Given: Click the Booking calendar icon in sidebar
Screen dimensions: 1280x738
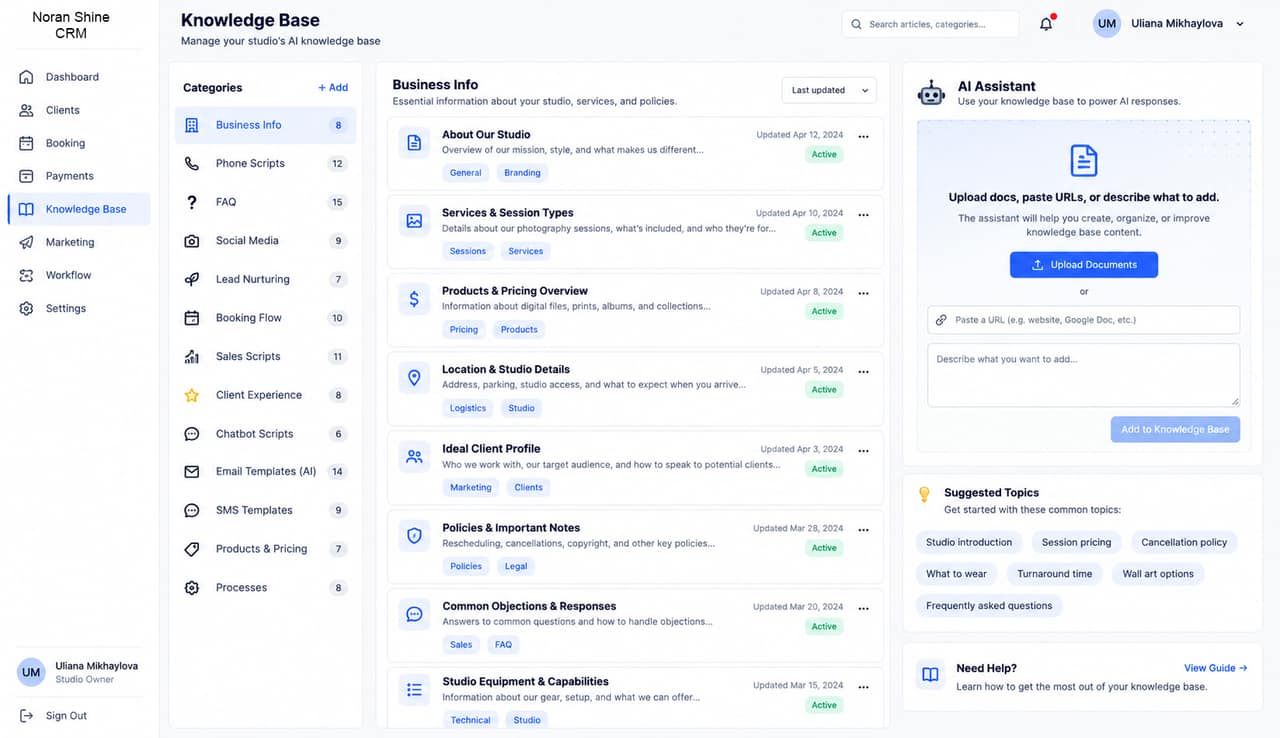Looking at the screenshot, I should tap(26, 143).
